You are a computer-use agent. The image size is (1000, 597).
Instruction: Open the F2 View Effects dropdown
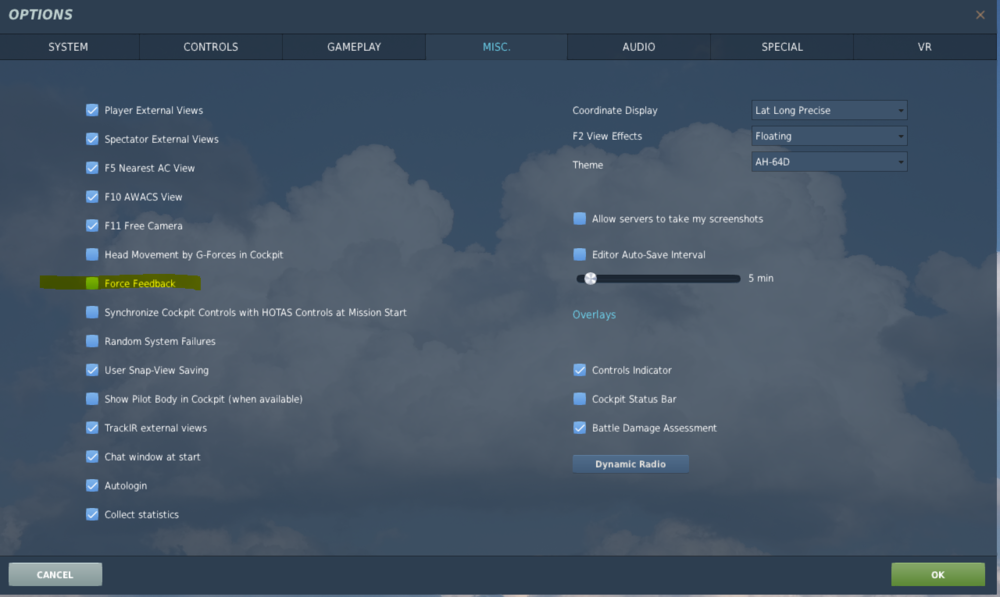point(828,136)
